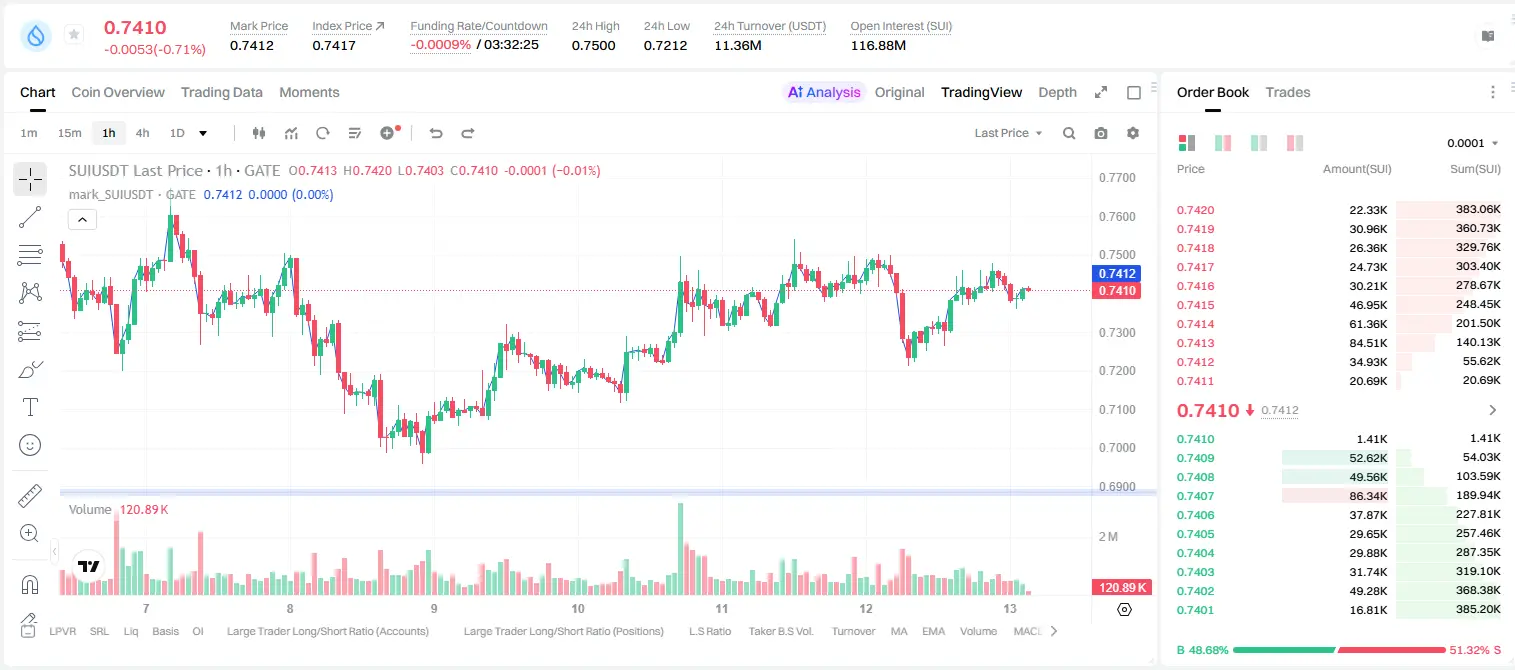The height and width of the screenshot is (670, 1515).
Task: Switch to the Trades tab
Action: 1287,92
